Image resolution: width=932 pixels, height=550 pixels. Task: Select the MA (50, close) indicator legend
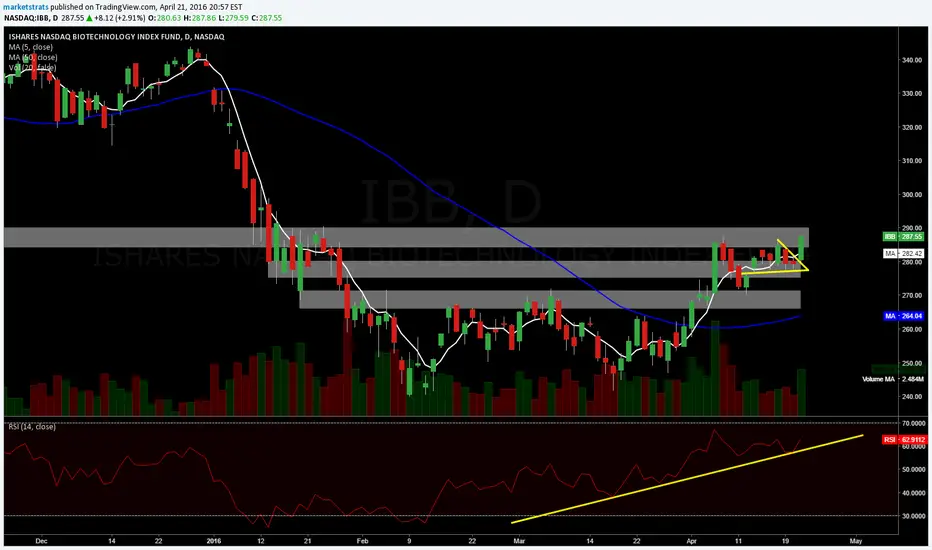coord(33,57)
